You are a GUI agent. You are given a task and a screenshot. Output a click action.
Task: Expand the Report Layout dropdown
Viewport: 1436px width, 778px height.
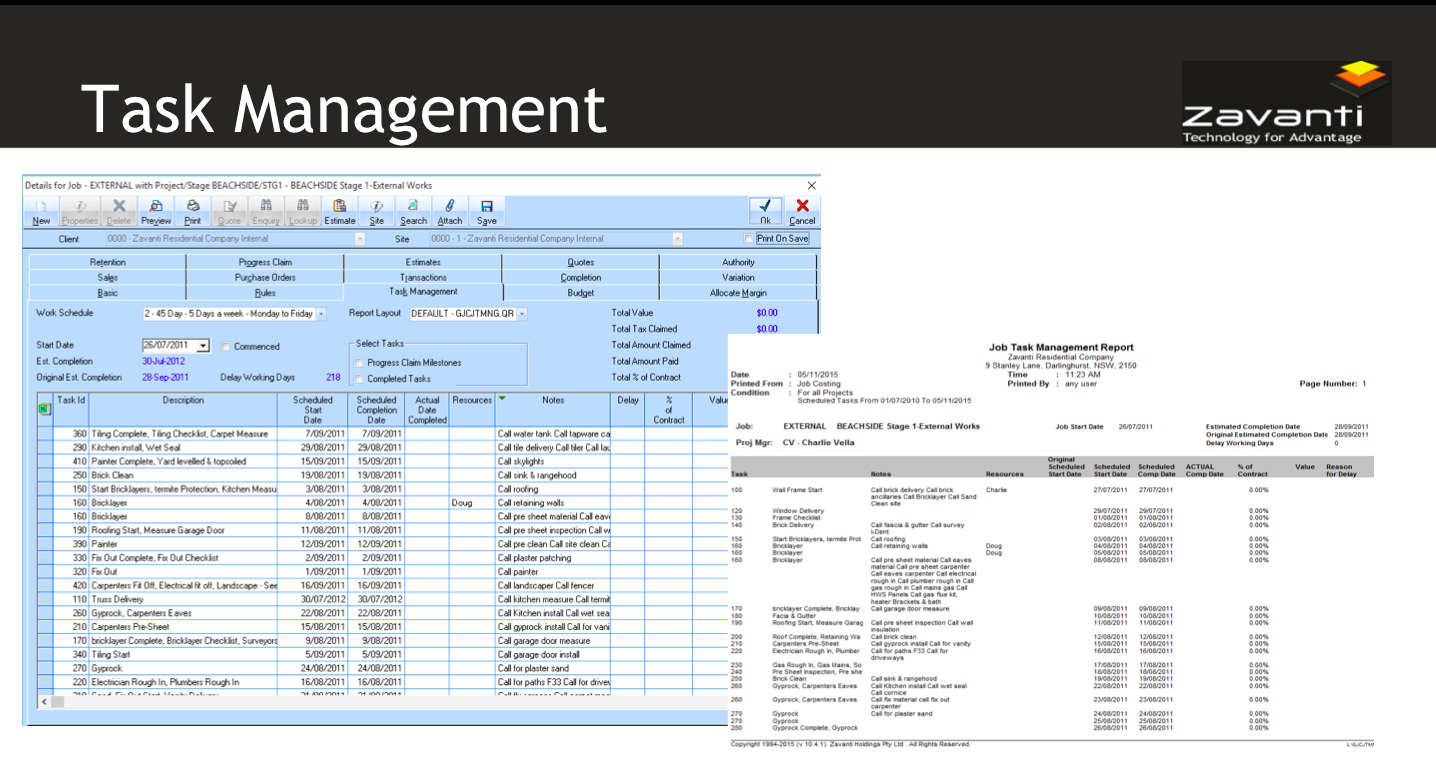pos(522,313)
